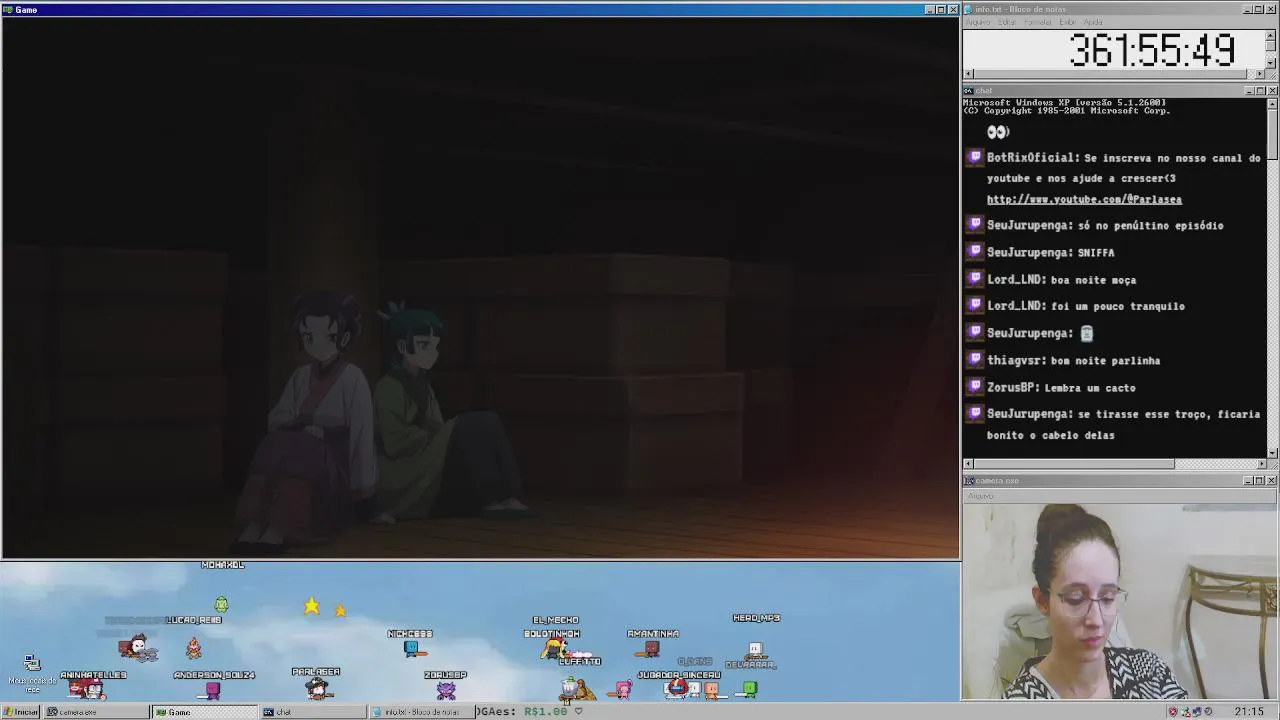1280x720 pixels.
Task: Open the Iniciar start menu
Action: pos(20,712)
